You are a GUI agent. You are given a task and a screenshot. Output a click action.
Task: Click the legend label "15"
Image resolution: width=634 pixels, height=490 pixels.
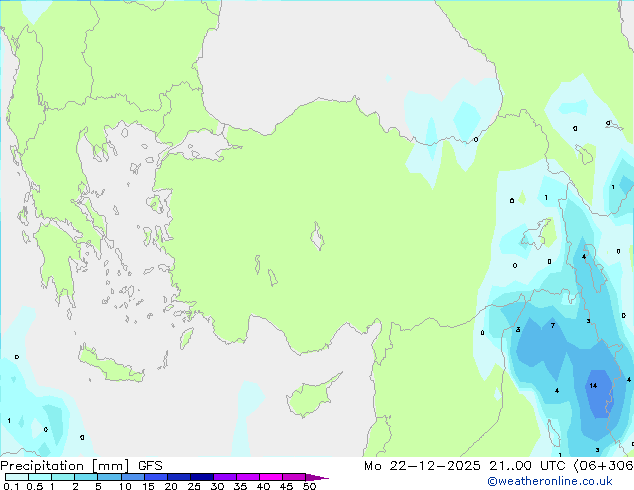[x=148, y=486]
